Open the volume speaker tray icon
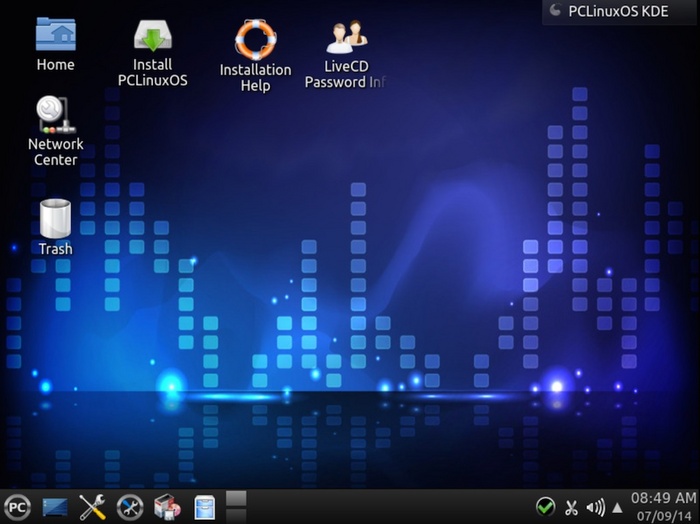The image size is (700, 524). click(x=596, y=507)
